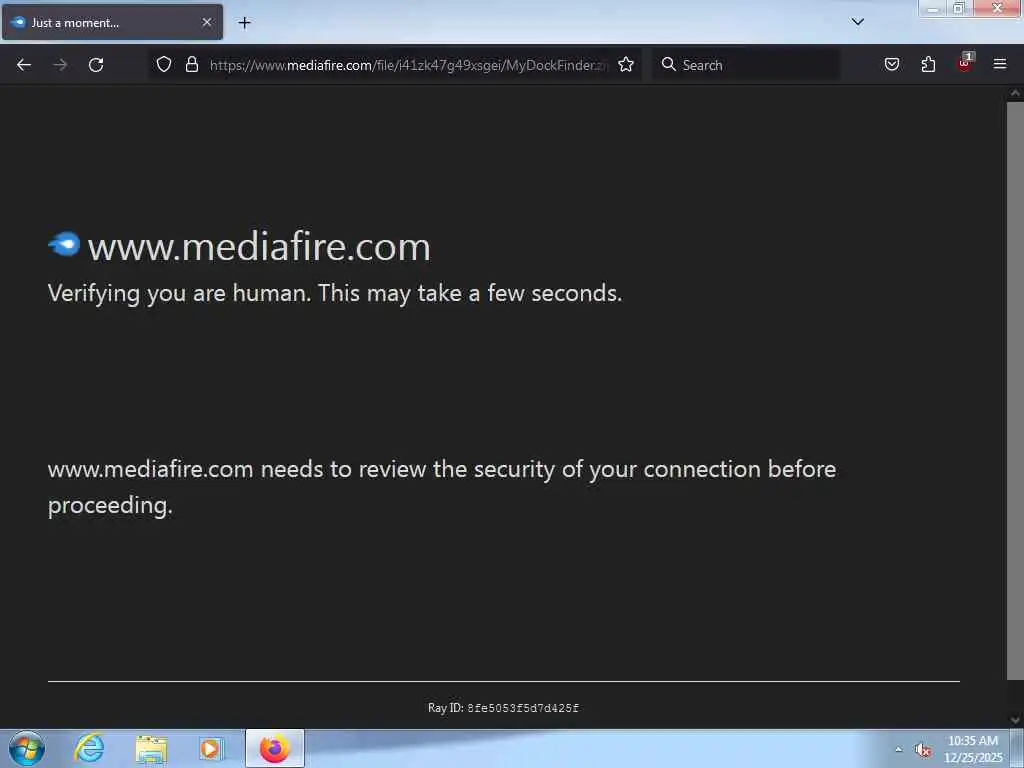This screenshot has height=768, width=1024.
Task: Expand the list all tabs chevron
Action: click(858, 22)
